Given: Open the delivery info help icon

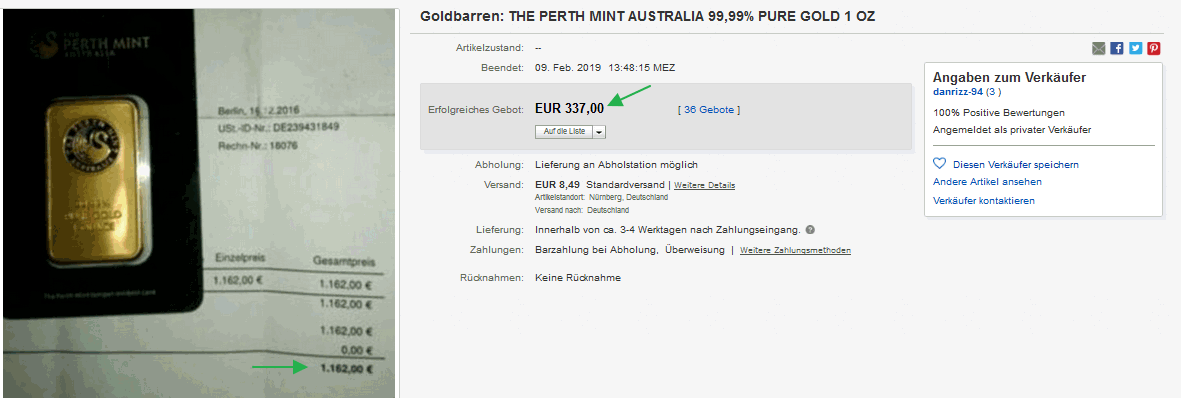Looking at the screenshot, I should [810, 230].
